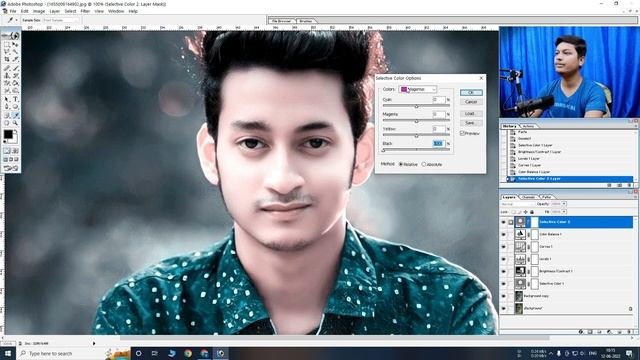
Task: Hide the Color Balance 1 layer
Action: [x=503, y=234]
